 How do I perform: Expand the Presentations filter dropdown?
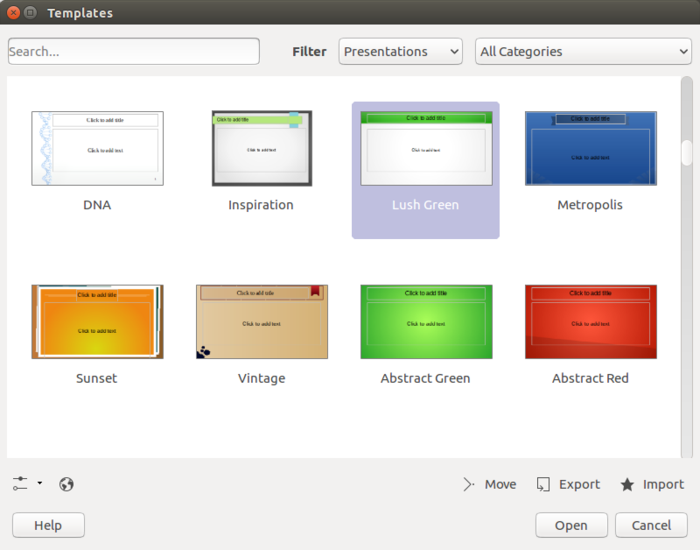click(400, 51)
